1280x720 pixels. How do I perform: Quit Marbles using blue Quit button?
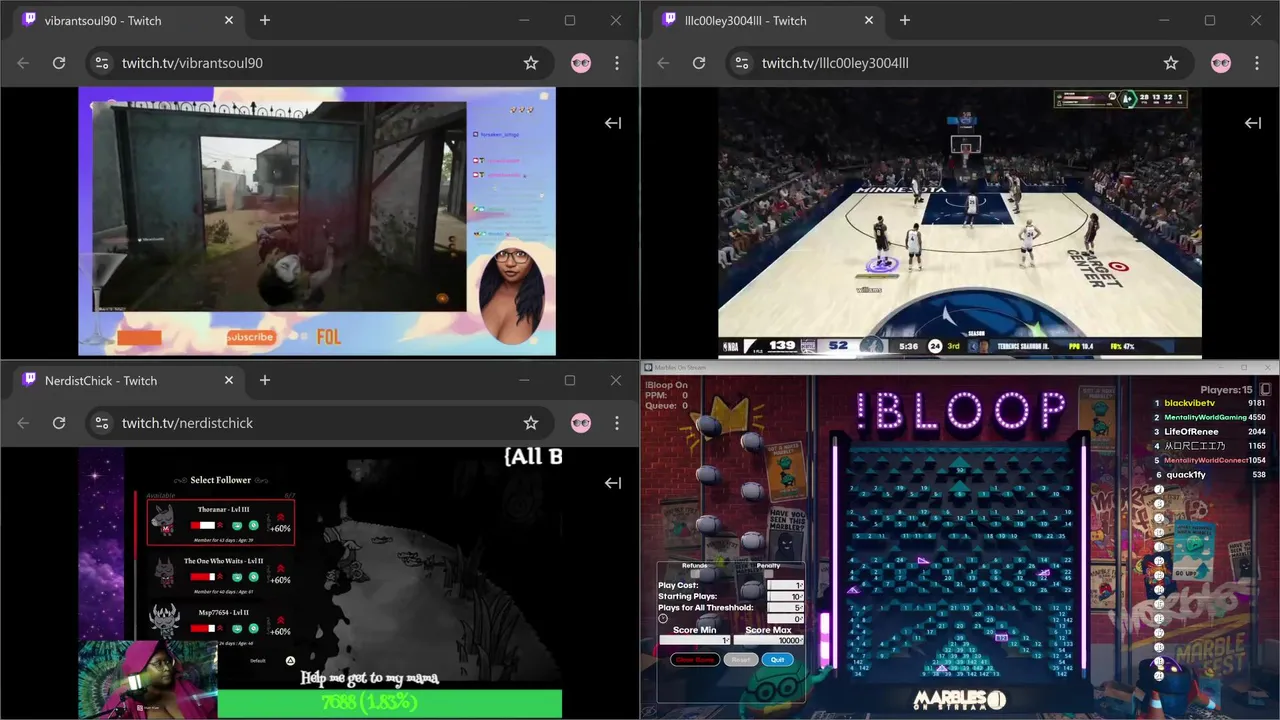click(x=777, y=659)
